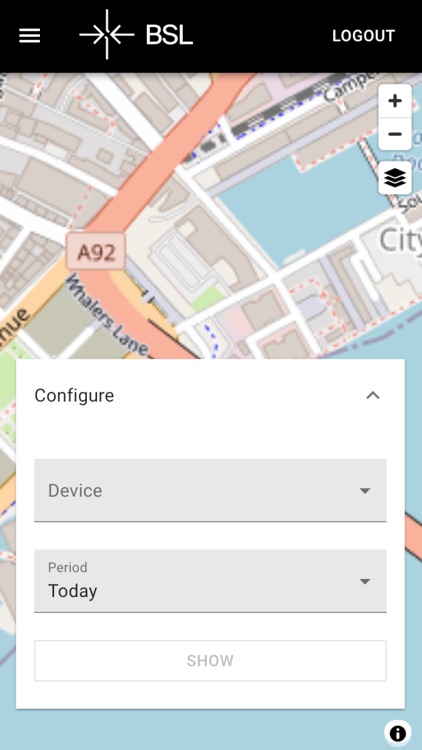Open the Device dropdown
Viewport: 422px width, 750px height.
pyautogui.click(x=210, y=490)
